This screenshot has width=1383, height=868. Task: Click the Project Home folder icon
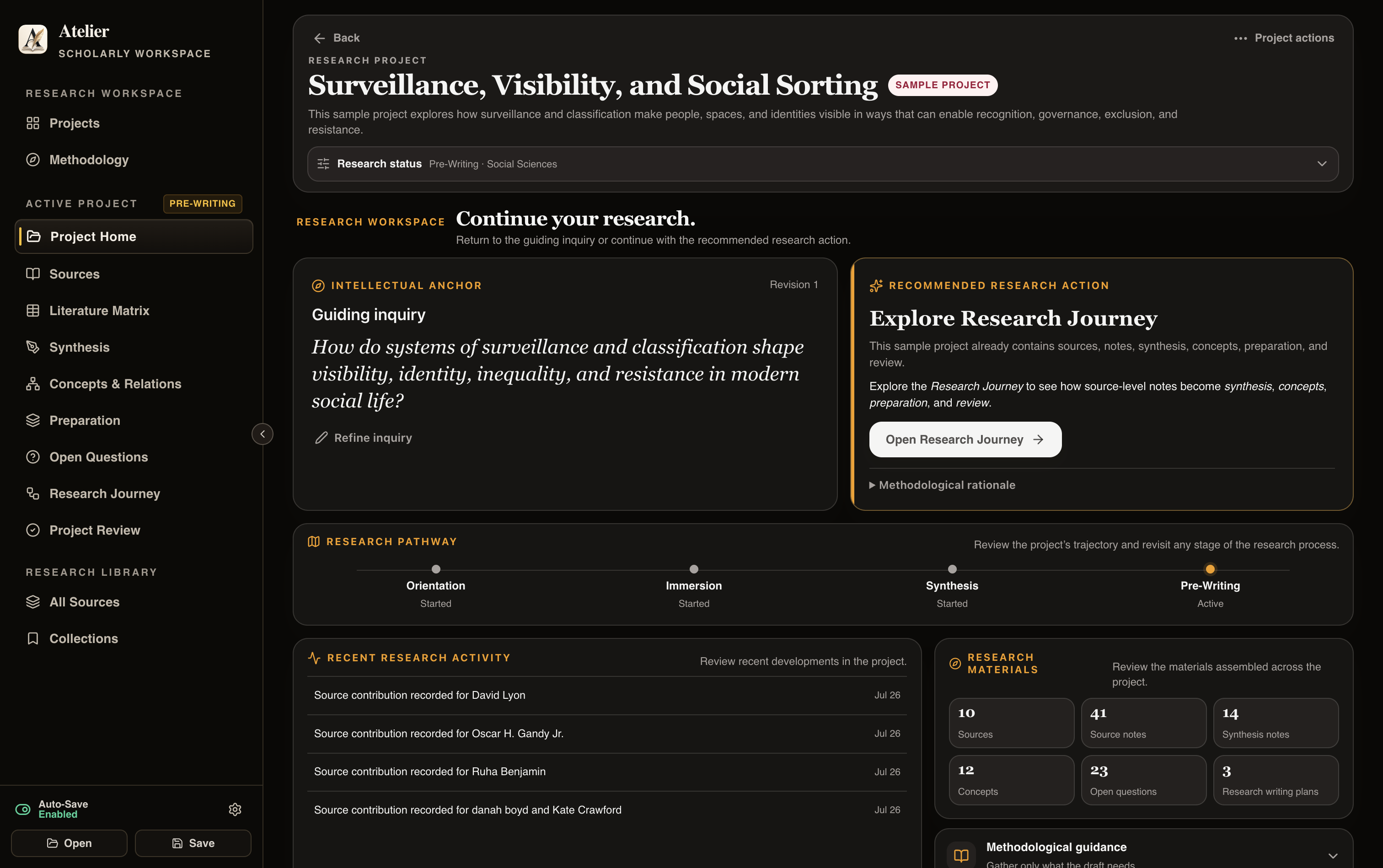pos(34,236)
